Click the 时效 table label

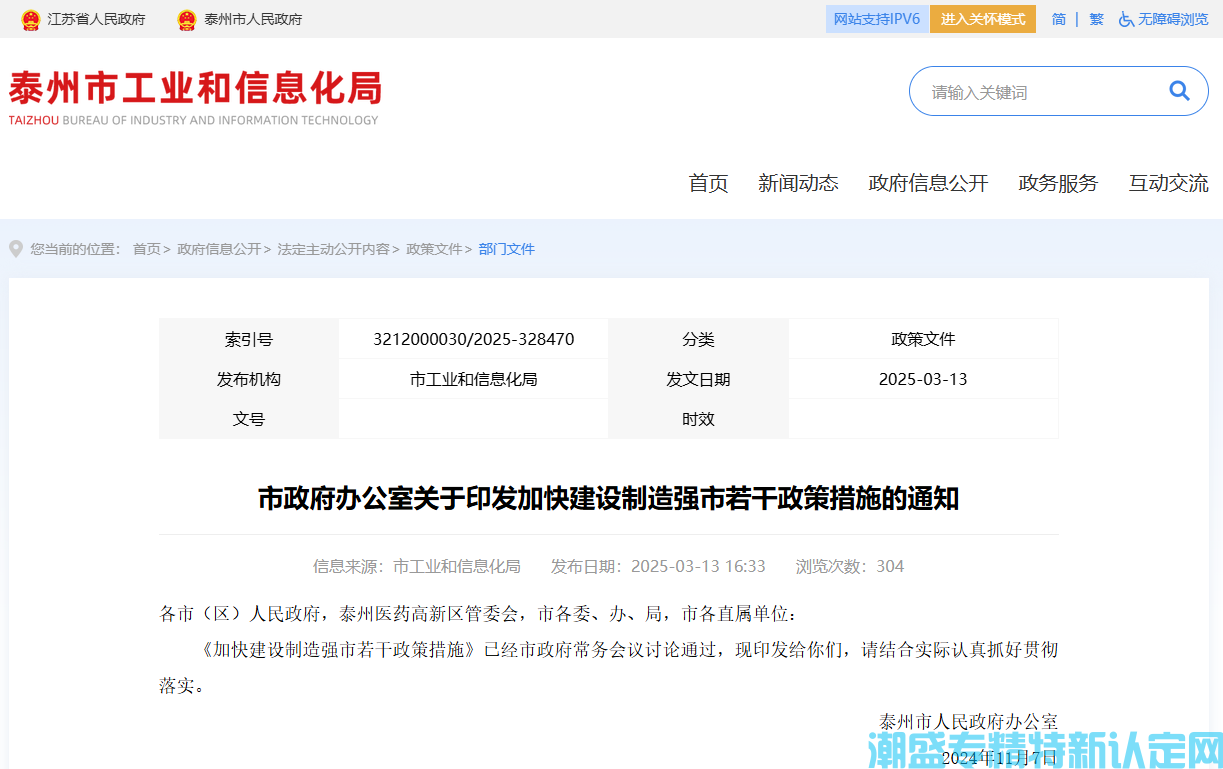pos(698,419)
